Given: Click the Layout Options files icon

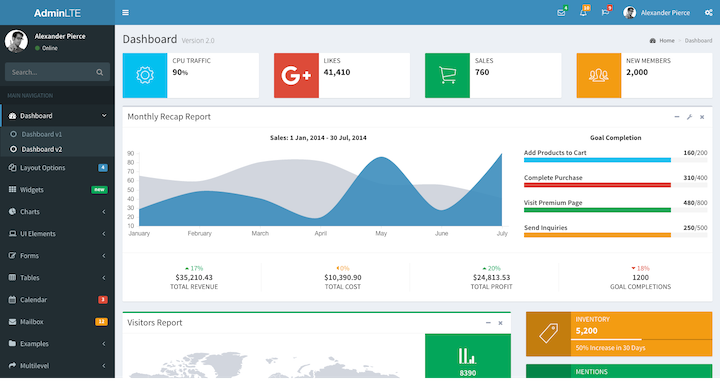Looking at the screenshot, I should click(x=12, y=168).
